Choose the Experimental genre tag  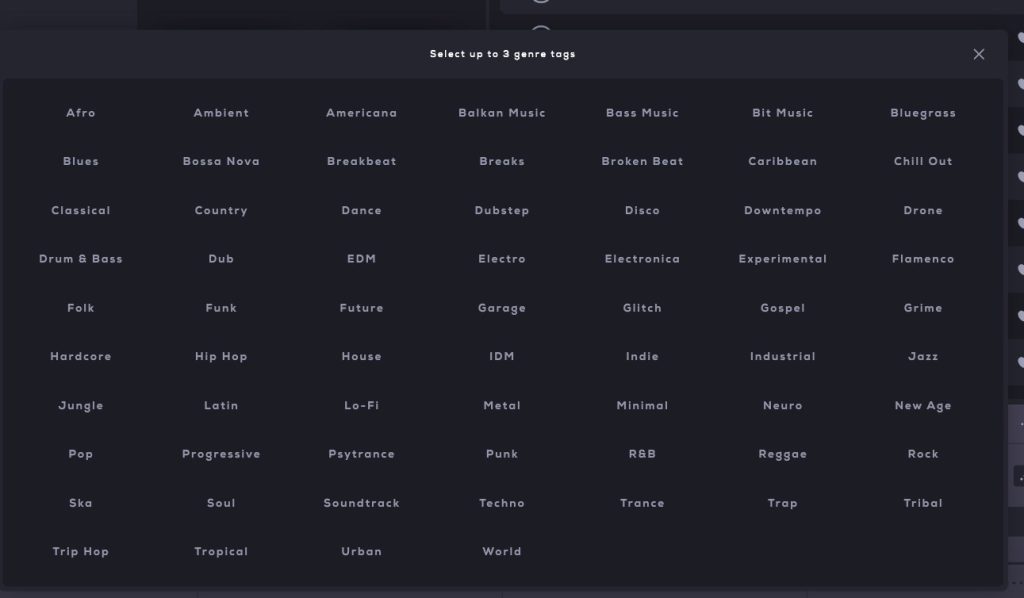(x=782, y=259)
